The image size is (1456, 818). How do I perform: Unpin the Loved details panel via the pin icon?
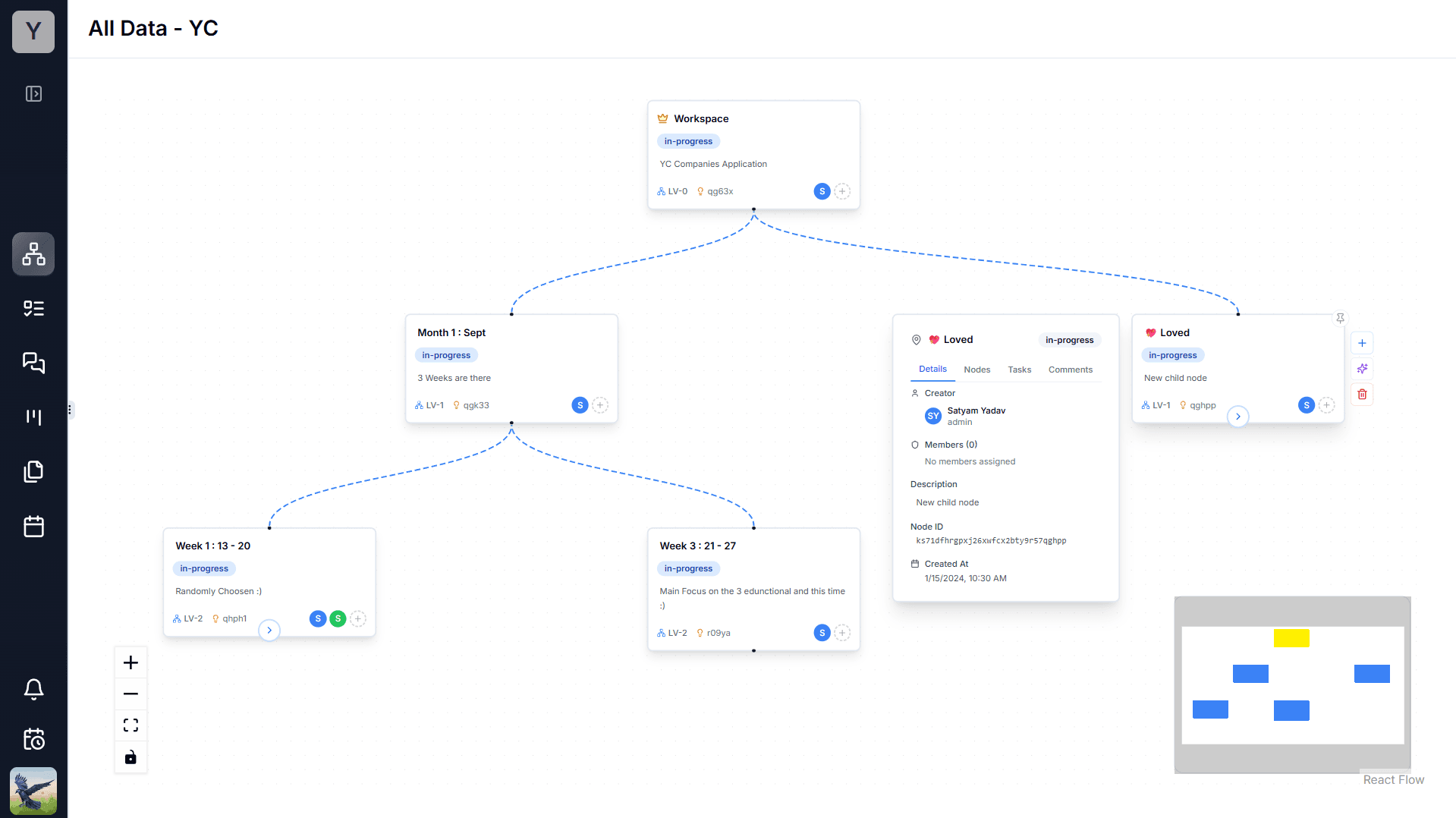point(1341,317)
